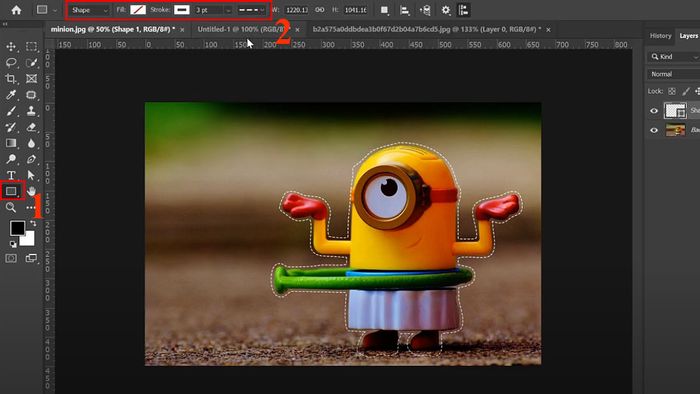Image resolution: width=700 pixels, height=394 pixels.
Task: Open the Normal blend mode dropdown
Action: click(x=674, y=74)
